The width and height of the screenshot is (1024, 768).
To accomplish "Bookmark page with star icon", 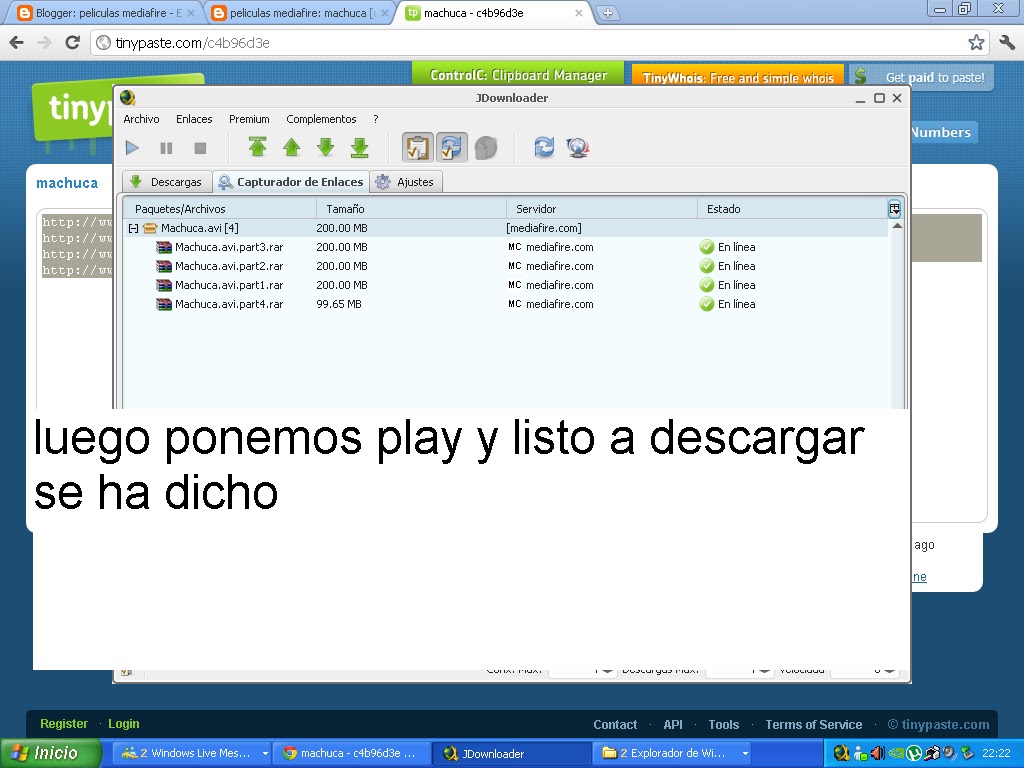I will click(976, 42).
